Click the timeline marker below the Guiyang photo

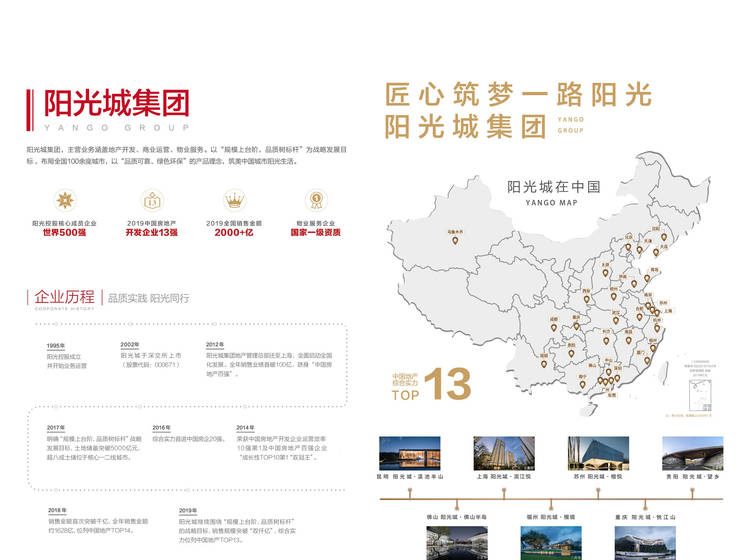[692, 493]
